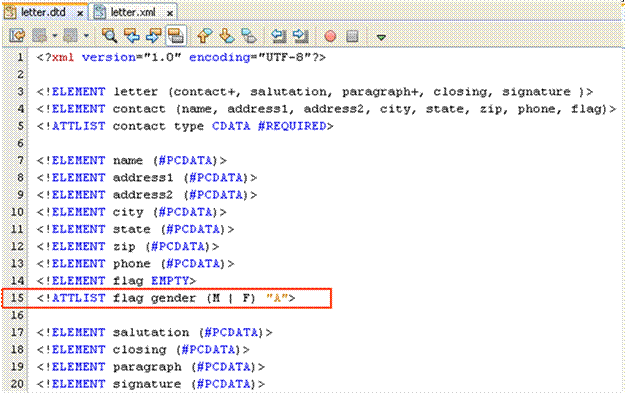Click 'city' element declaration
Image resolution: width=625 pixels, height=393 pixels.
[132, 212]
